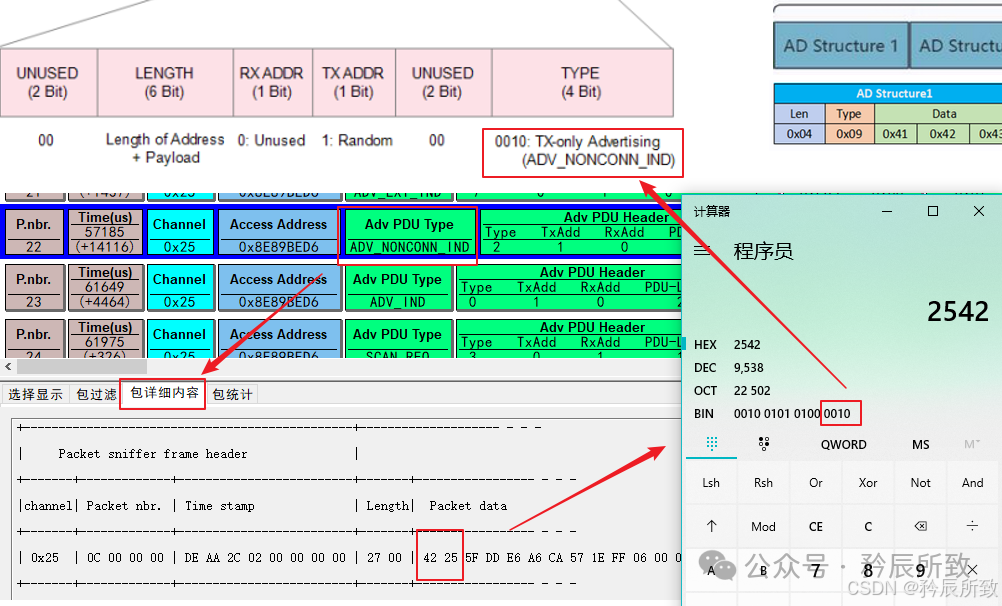Click the Len header cell in AD Structure1
The width and height of the screenshot is (1002, 606).
point(799,114)
